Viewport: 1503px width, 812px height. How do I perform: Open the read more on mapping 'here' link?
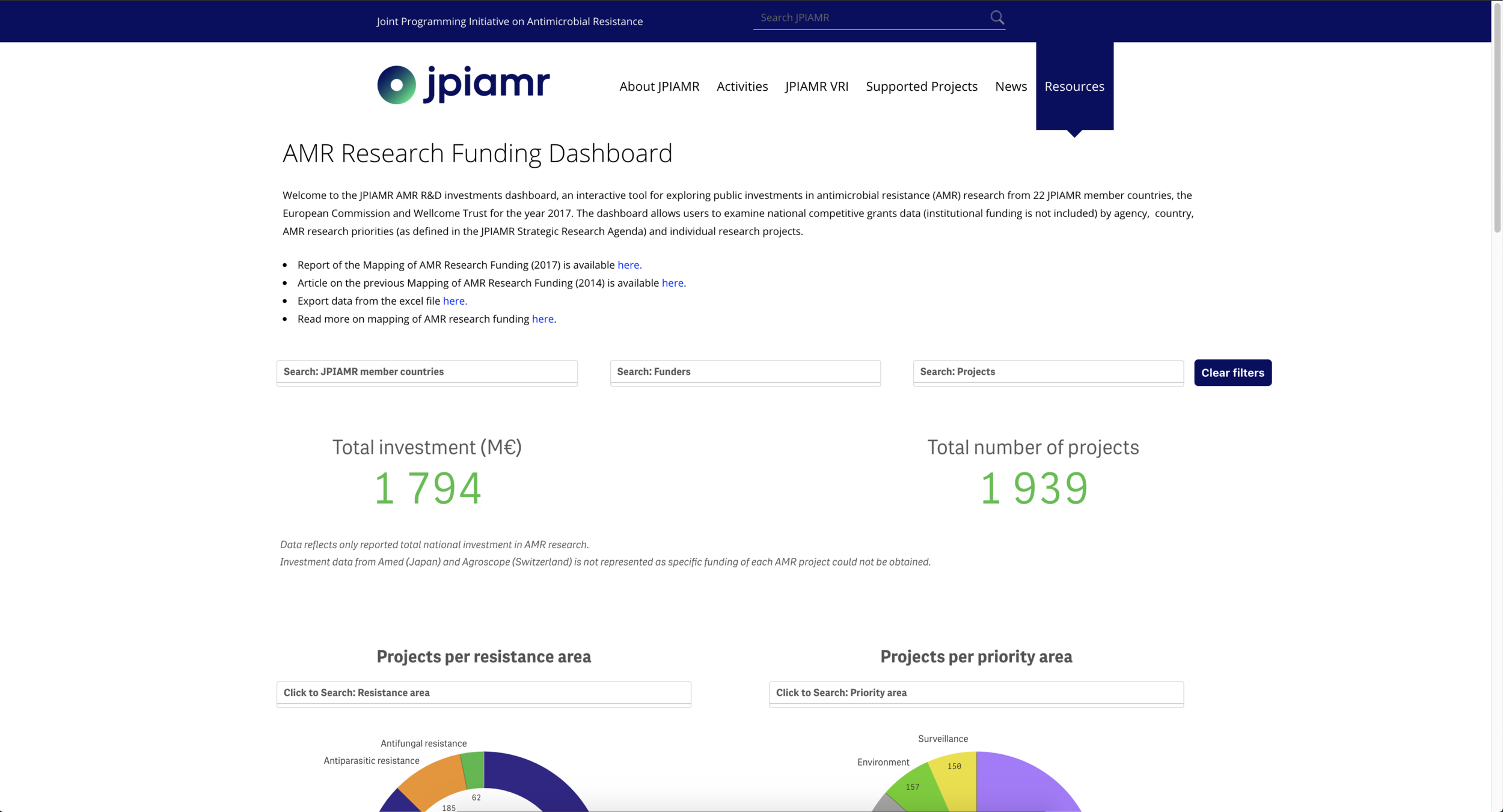pos(542,319)
